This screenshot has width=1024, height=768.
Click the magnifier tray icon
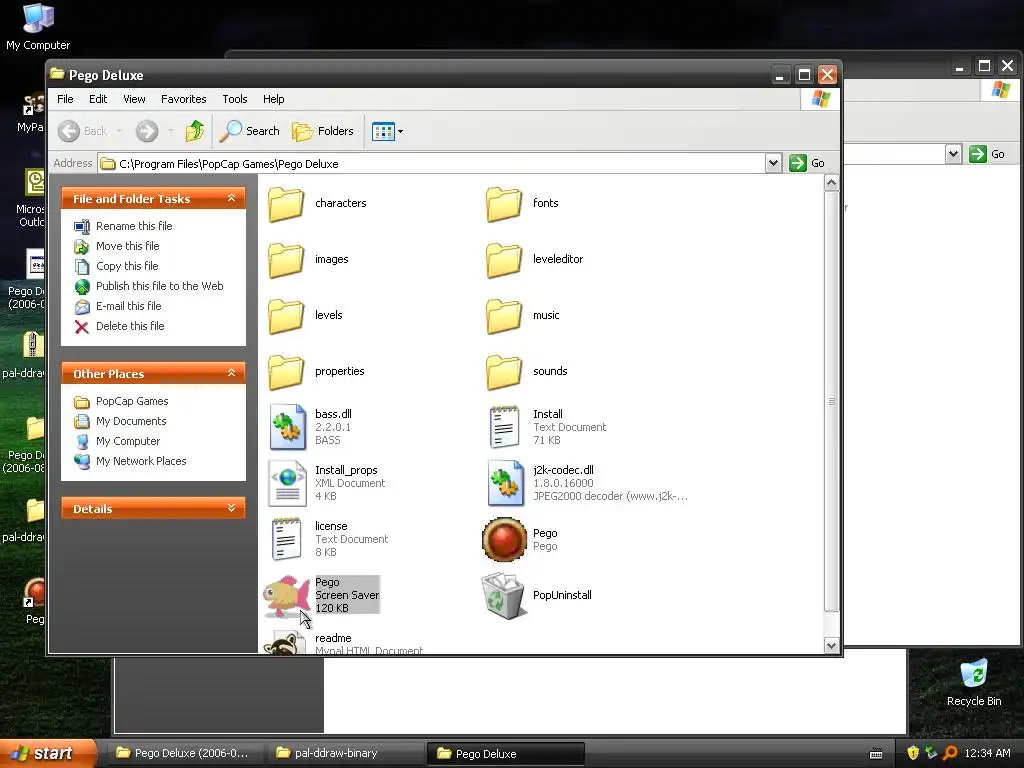coord(950,754)
